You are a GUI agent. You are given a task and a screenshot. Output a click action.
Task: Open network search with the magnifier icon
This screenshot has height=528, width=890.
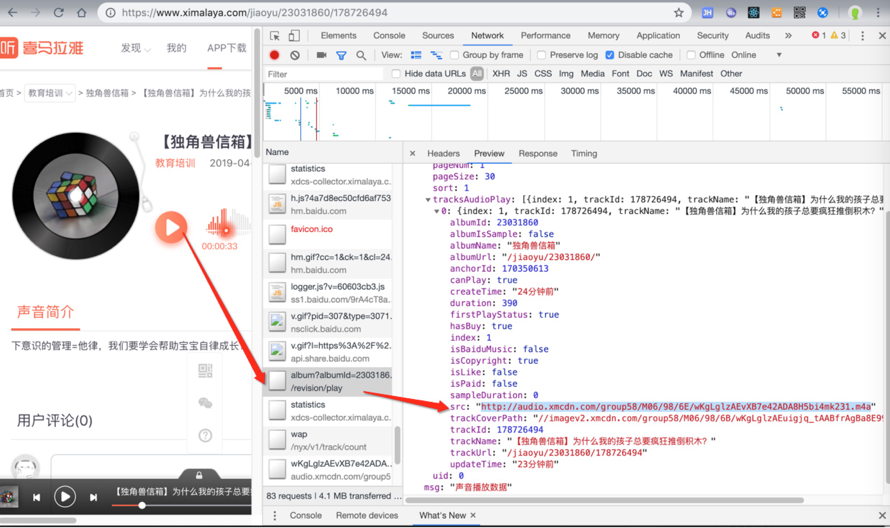[361, 55]
